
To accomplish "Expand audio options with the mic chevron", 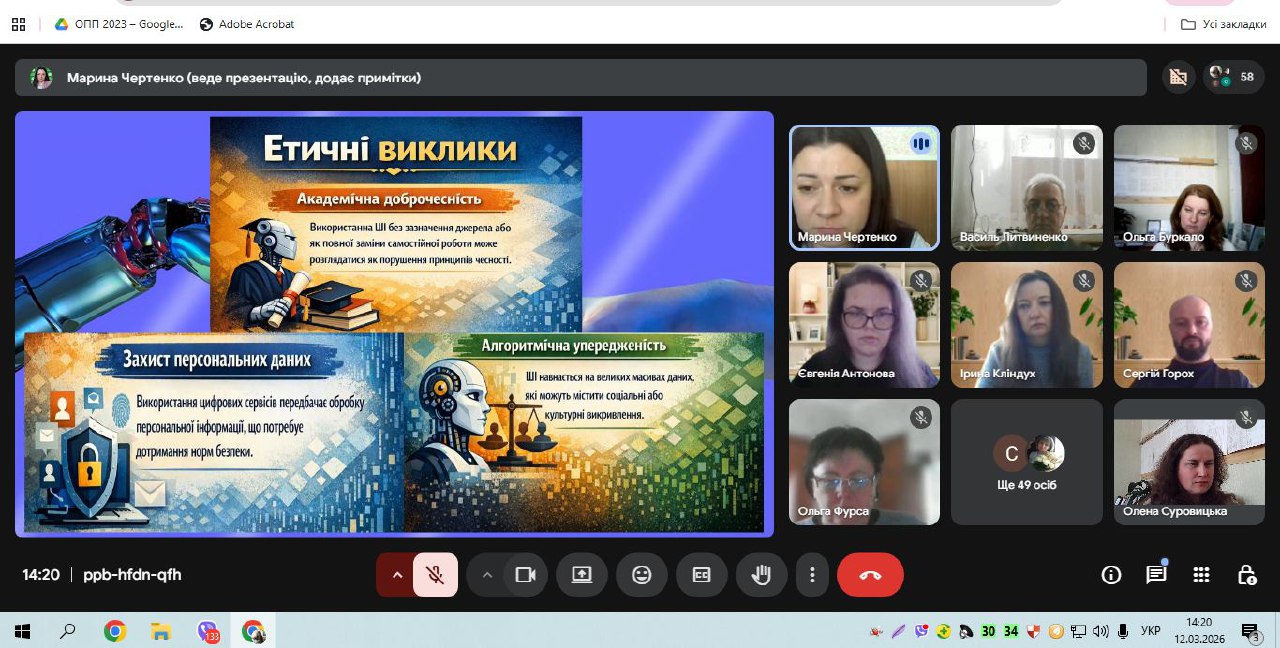I will (x=397, y=575).
